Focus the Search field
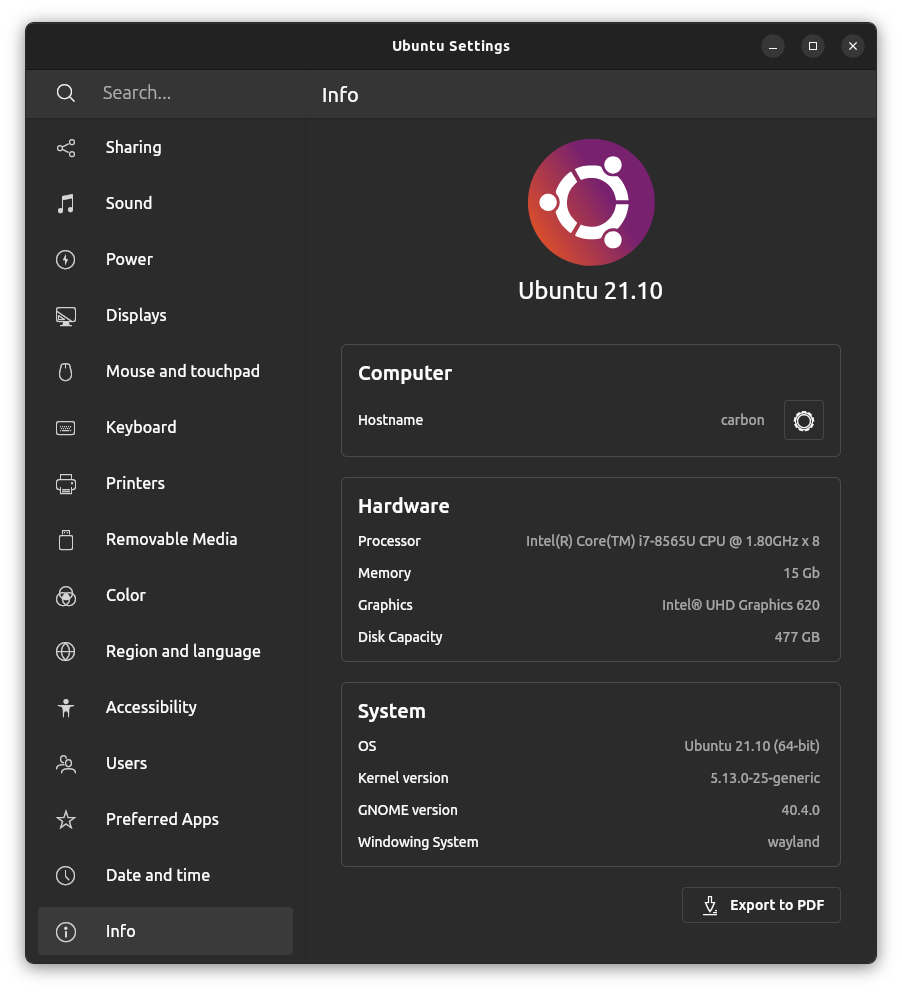Image resolution: width=902 pixels, height=992 pixels. (x=165, y=94)
